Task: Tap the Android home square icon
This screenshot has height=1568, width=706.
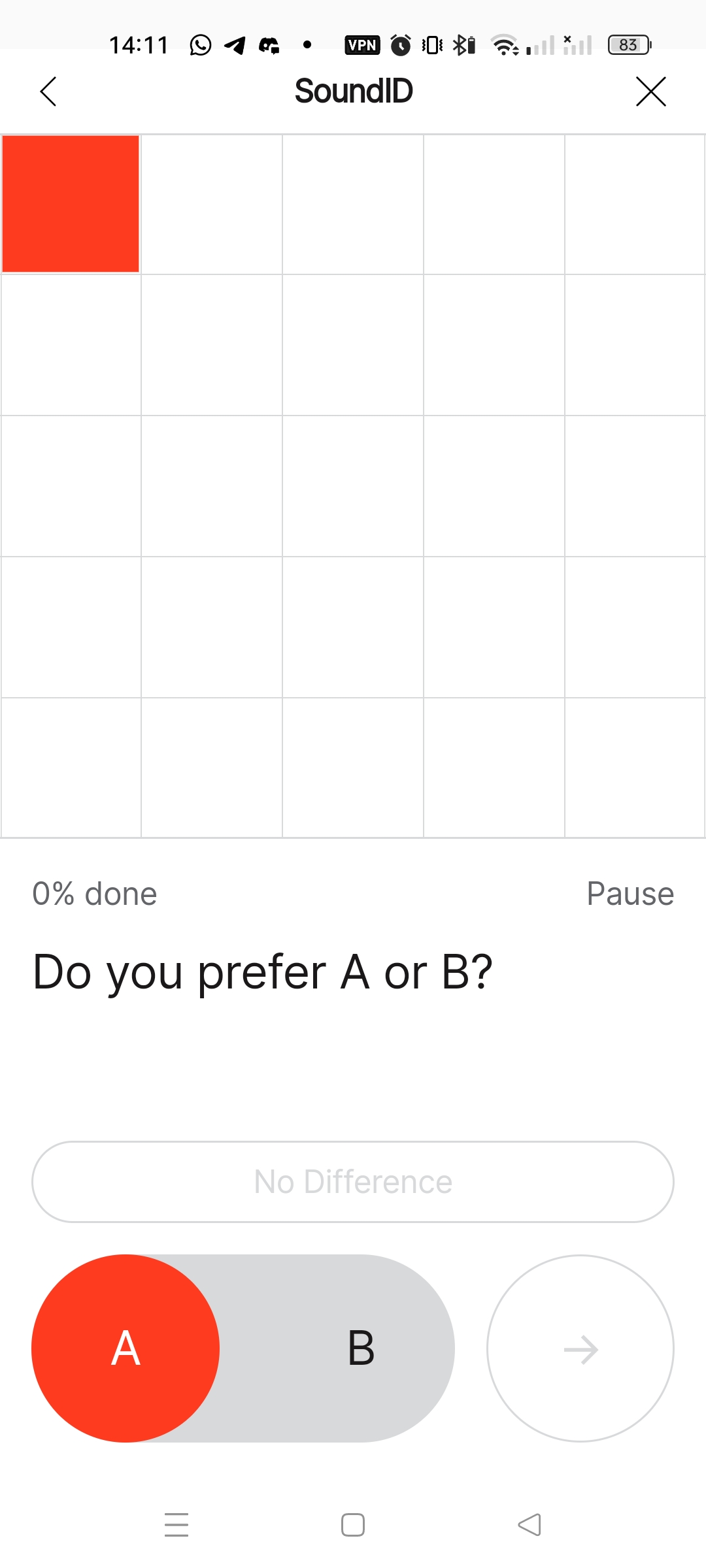Action: point(353,1525)
